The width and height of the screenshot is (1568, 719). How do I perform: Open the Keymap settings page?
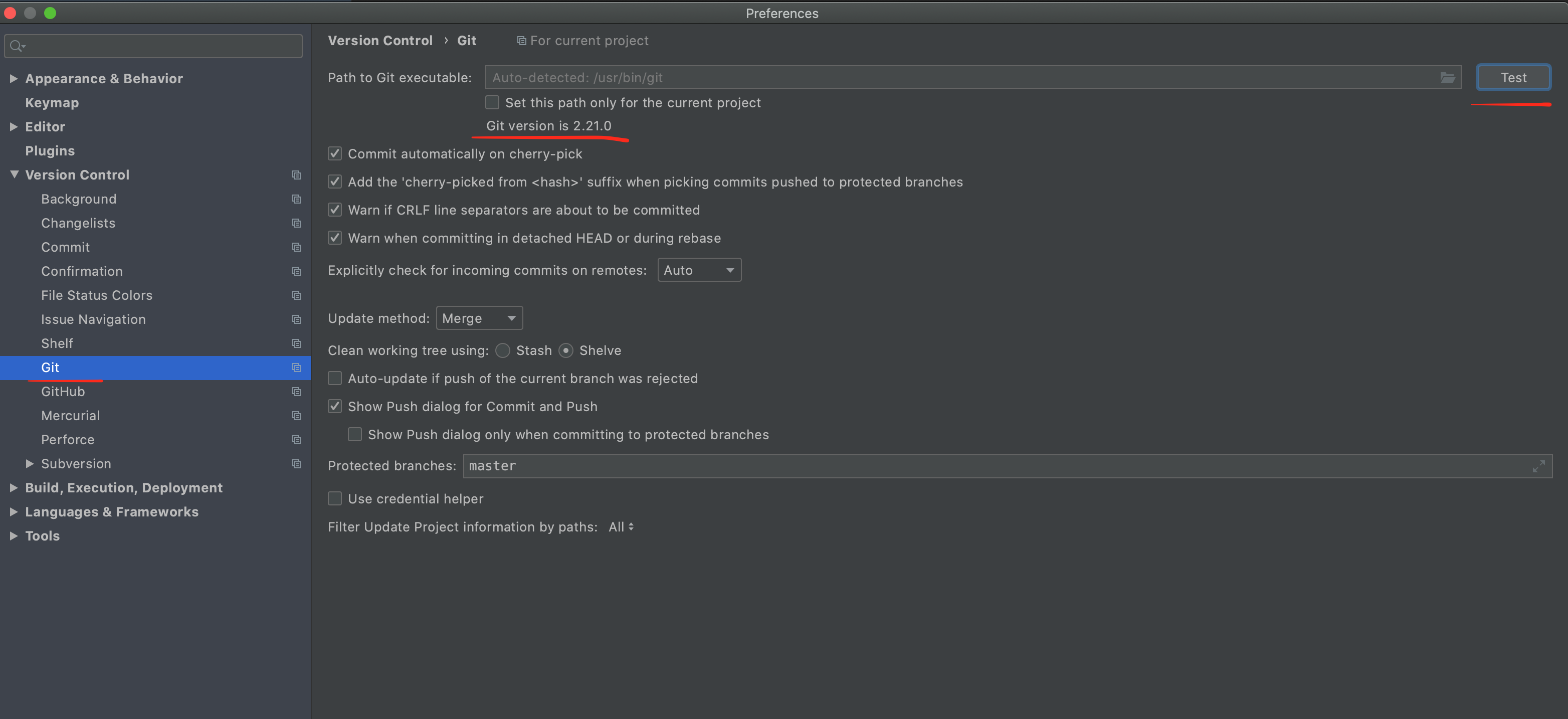coord(52,103)
